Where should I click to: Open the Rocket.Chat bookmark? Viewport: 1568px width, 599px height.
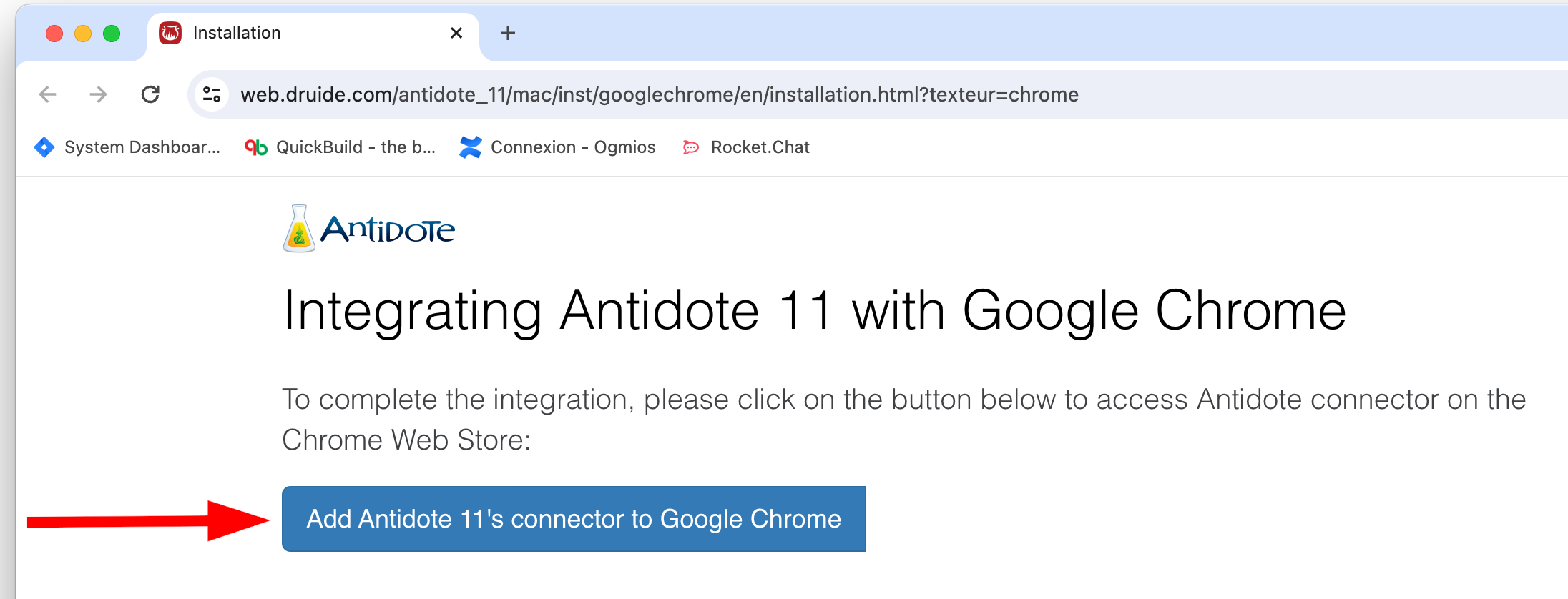point(760,147)
